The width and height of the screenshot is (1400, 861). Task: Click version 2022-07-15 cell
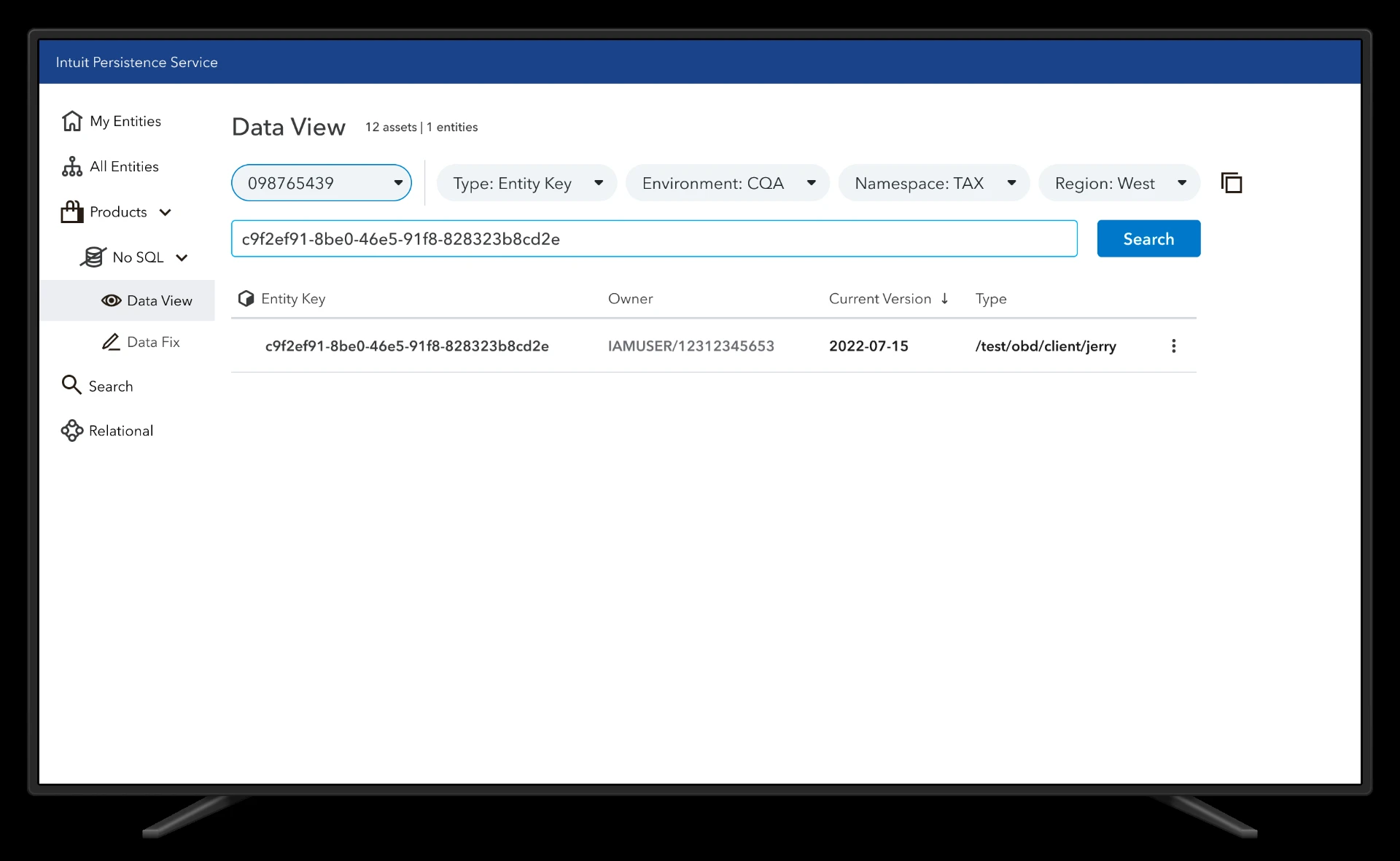point(868,346)
